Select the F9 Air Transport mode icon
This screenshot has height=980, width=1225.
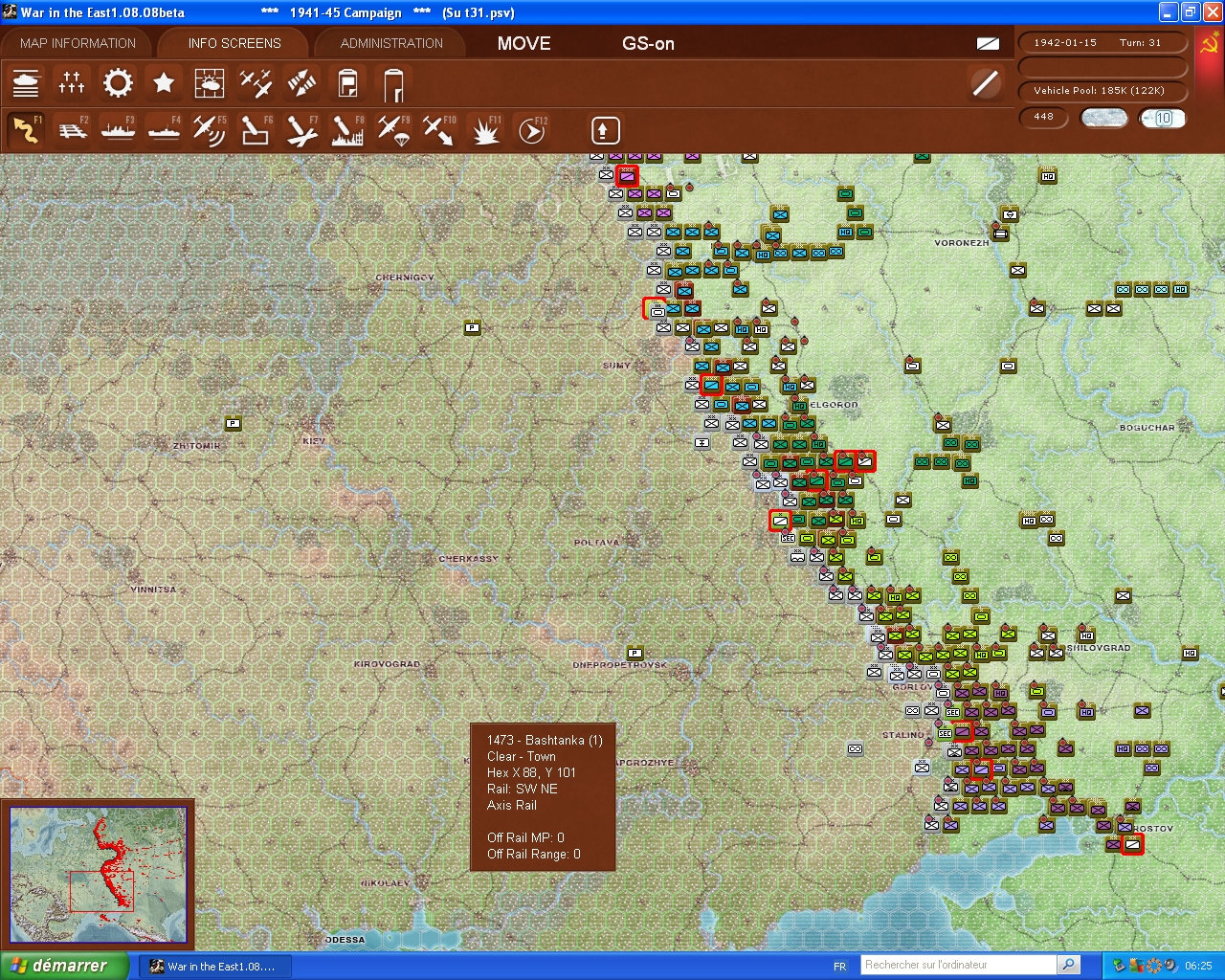(x=393, y=129)
